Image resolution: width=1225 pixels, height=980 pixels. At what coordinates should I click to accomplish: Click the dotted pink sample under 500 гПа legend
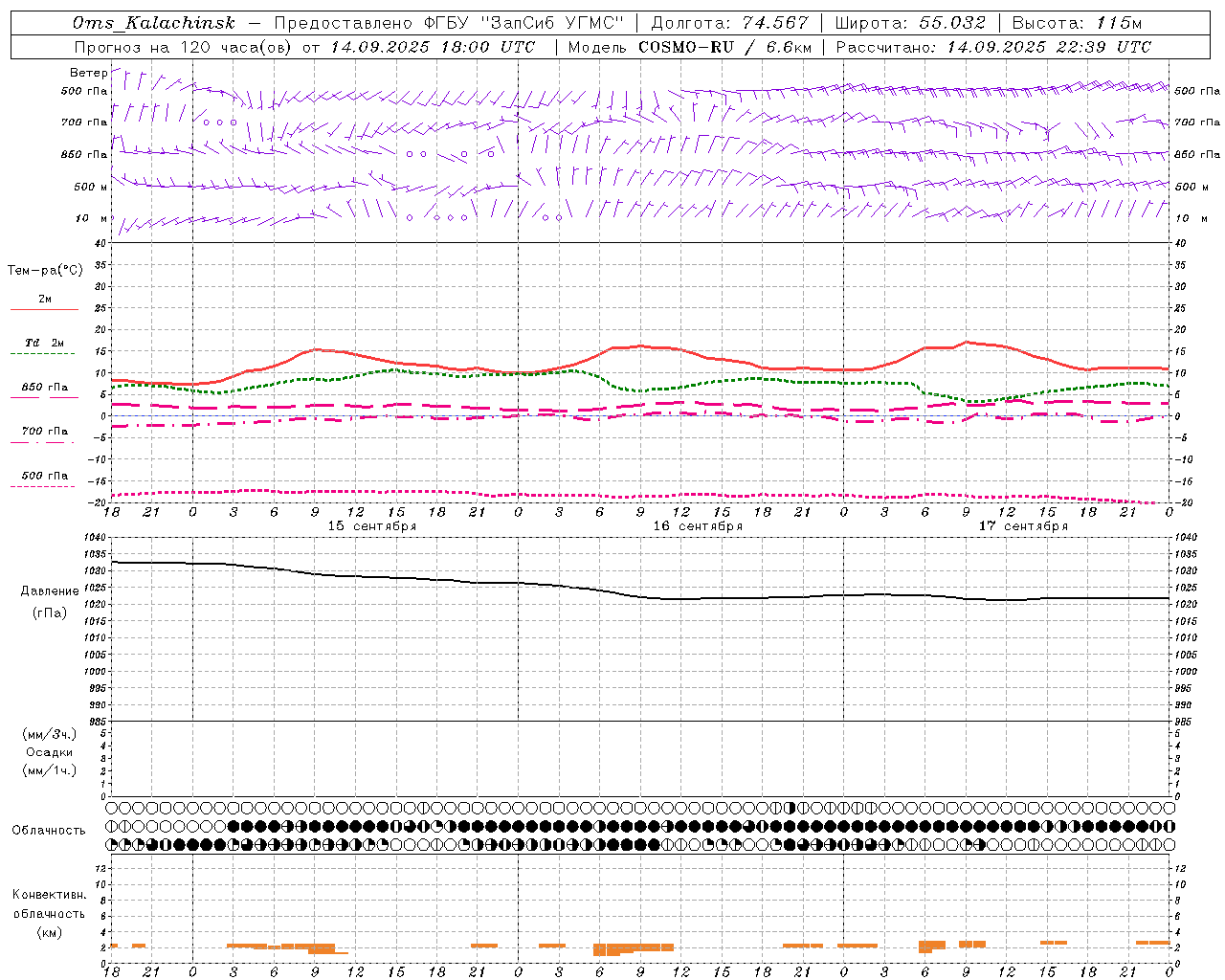tap(43, 487)
